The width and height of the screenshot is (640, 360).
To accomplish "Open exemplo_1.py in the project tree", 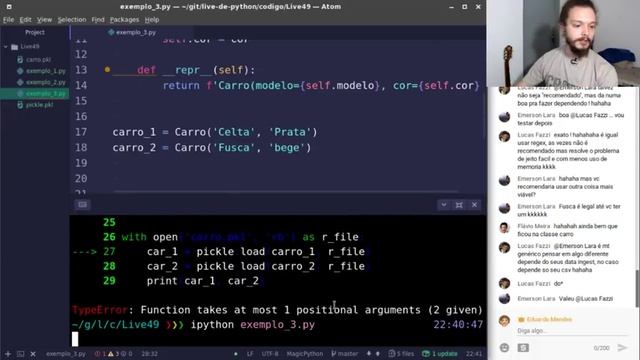I will pyautogui.click(x=45, y=71).
